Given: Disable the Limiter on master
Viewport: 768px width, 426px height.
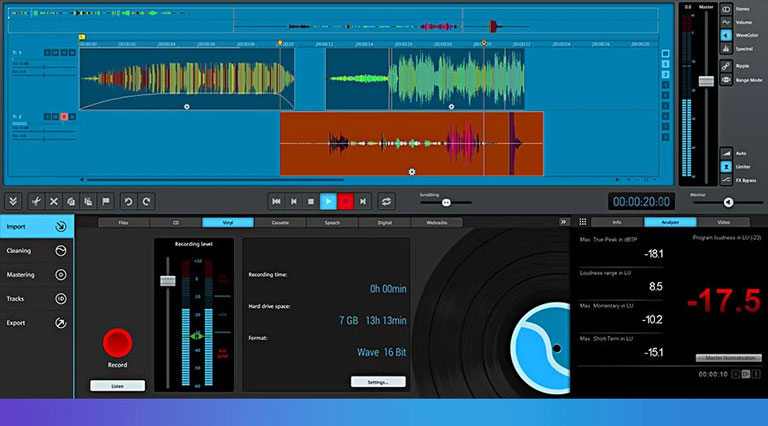Looking at the screenshot, I should click(x=726, y=166).
